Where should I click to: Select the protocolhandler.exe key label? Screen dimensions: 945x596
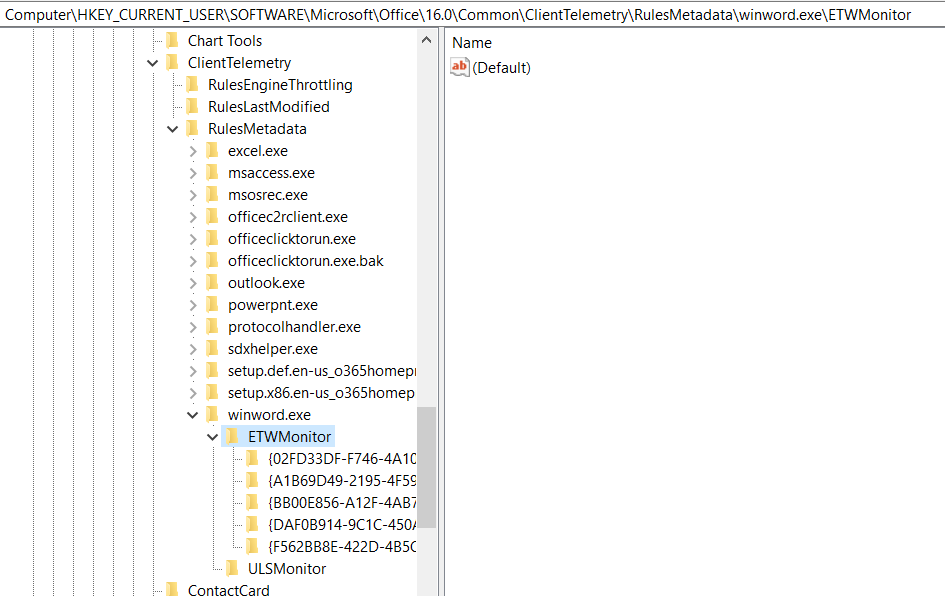(x=294, y=327)
